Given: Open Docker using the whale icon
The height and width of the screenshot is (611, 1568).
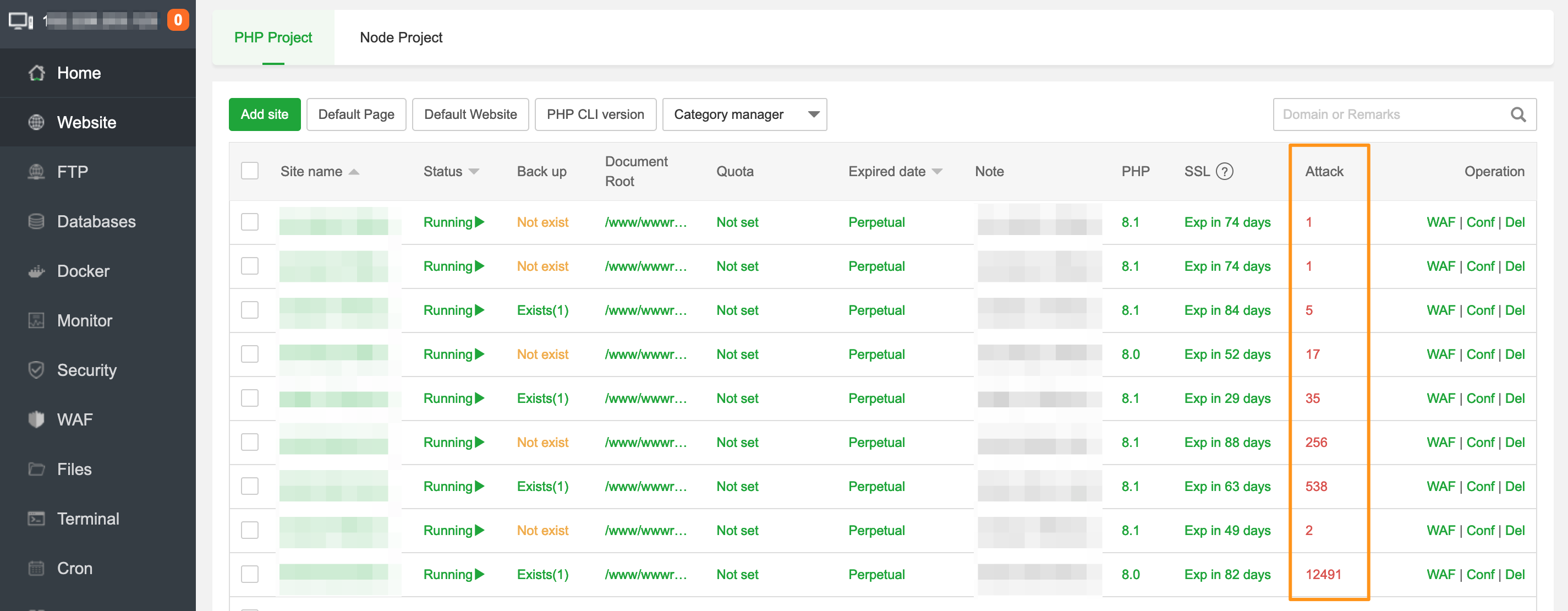Looking at the screenshot, I should (36, 271).
